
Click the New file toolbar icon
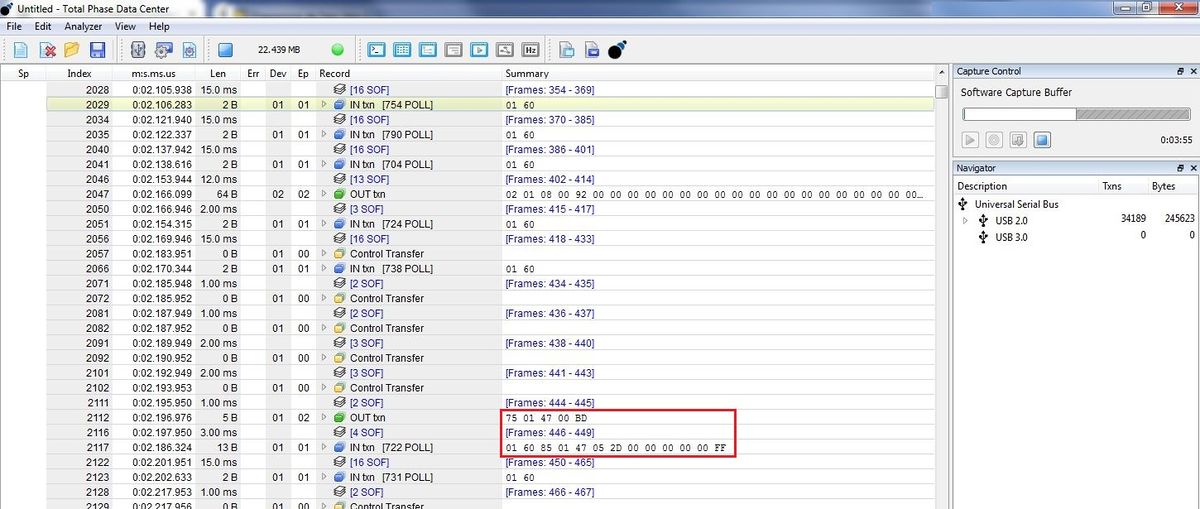coord(21,49)
